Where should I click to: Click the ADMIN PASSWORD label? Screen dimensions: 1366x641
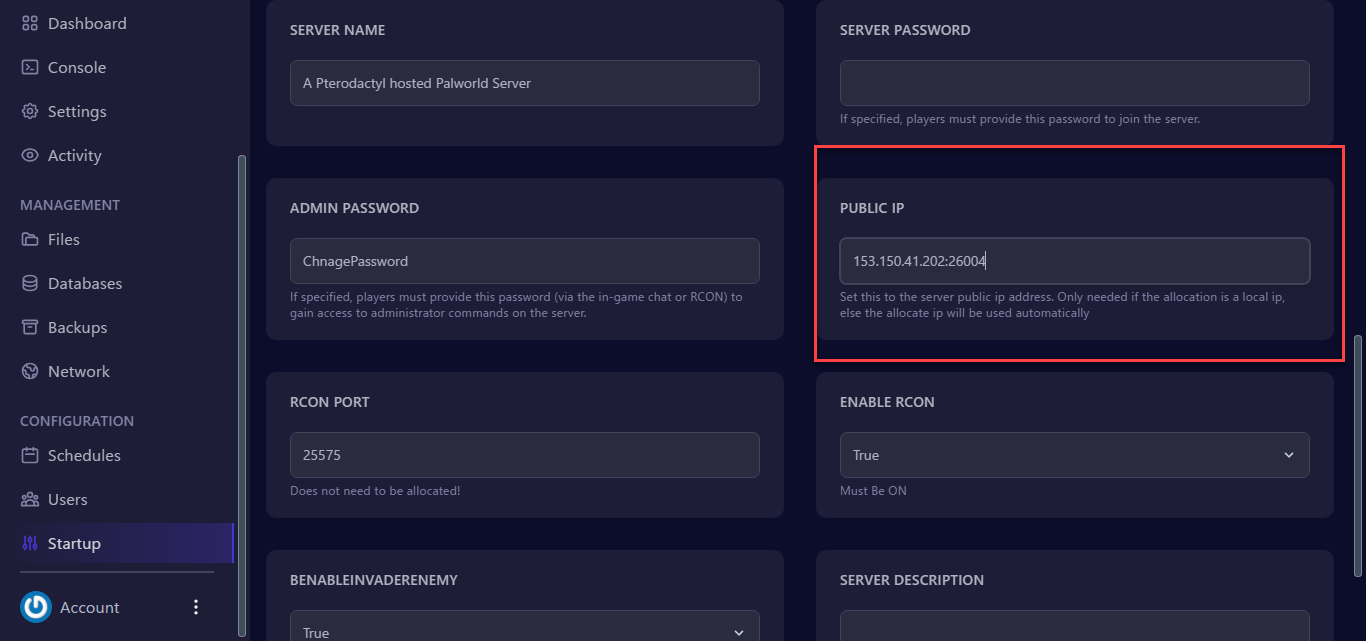pos(354,208)
